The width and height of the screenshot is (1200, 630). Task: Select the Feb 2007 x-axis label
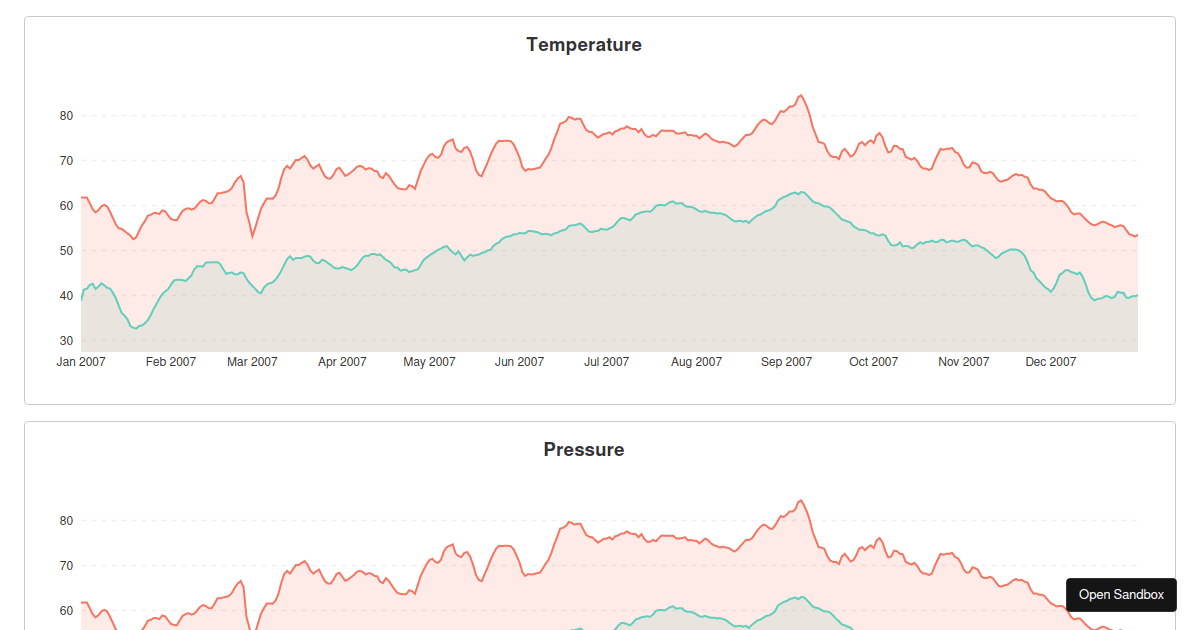point(171,362)
